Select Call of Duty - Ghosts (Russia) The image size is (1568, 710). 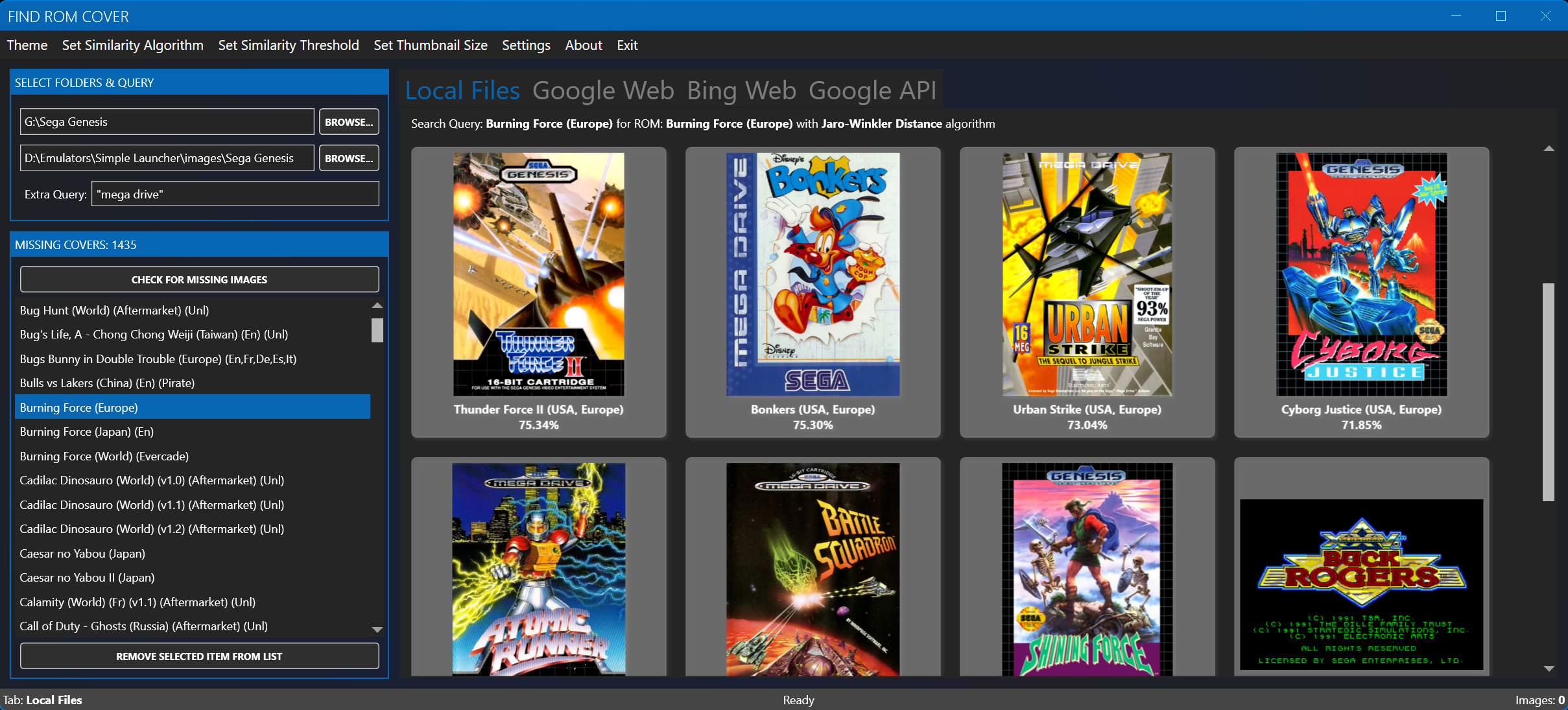click(x=193, y=626)
